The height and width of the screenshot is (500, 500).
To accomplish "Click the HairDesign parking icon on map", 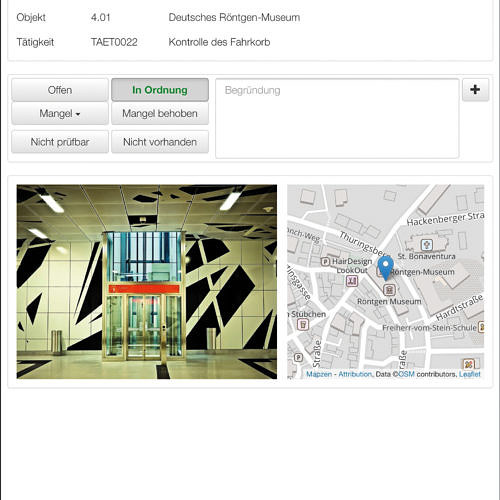I will tap(325, 261).
